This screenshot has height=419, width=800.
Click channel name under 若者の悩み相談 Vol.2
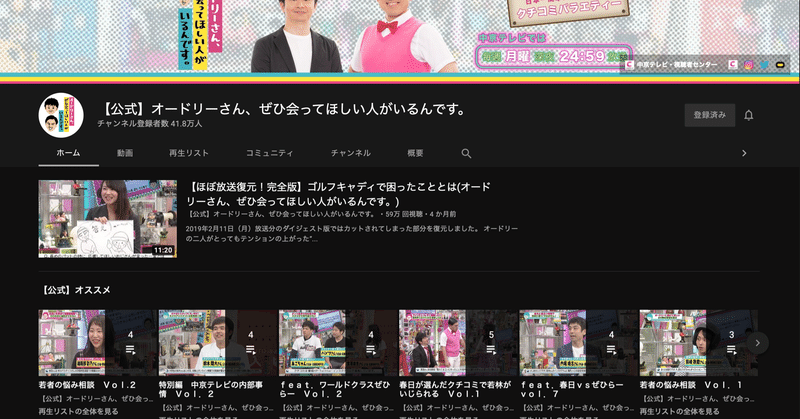95,399
